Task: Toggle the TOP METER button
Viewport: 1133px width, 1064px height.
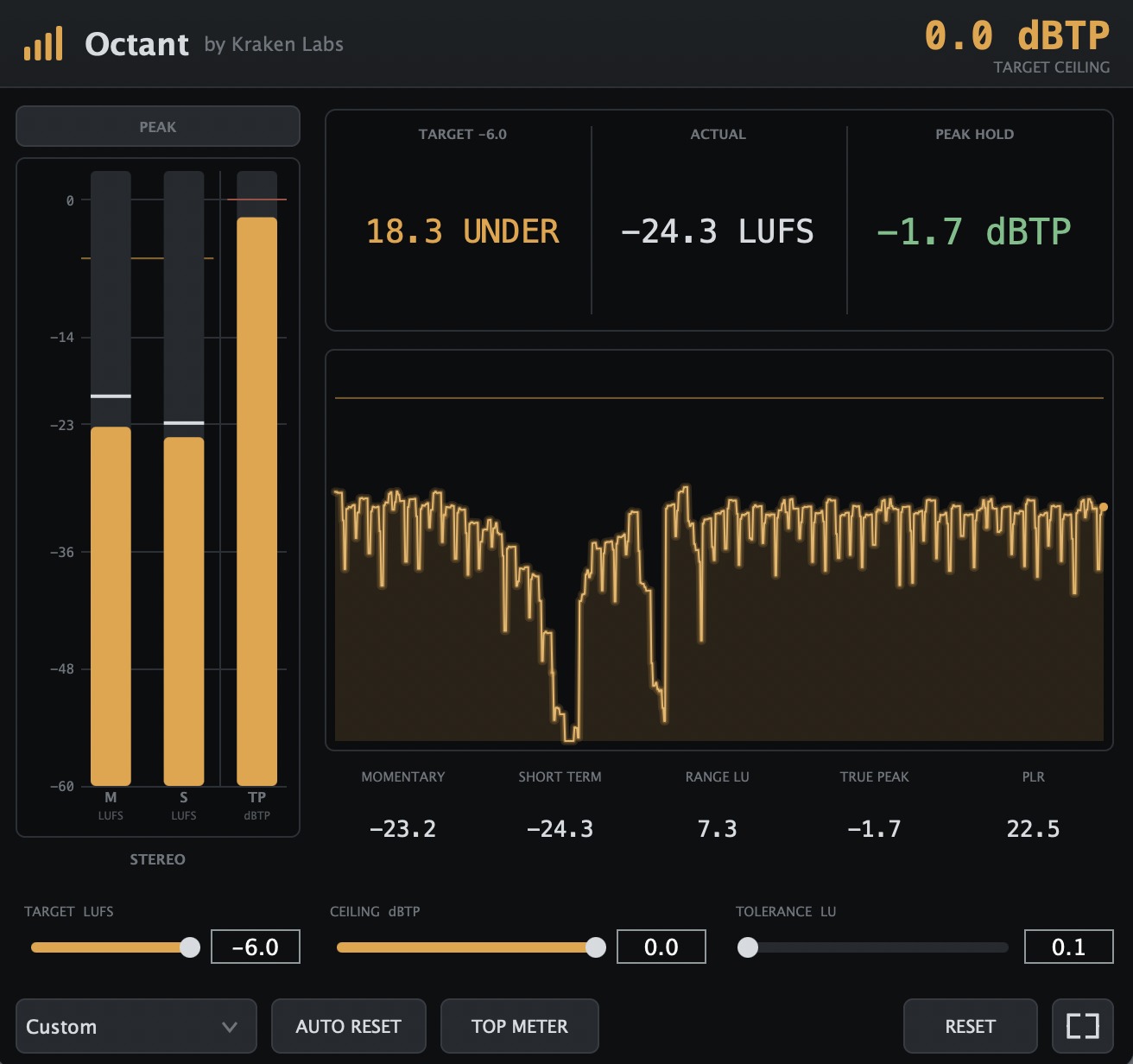Action: pos(520,1026)
